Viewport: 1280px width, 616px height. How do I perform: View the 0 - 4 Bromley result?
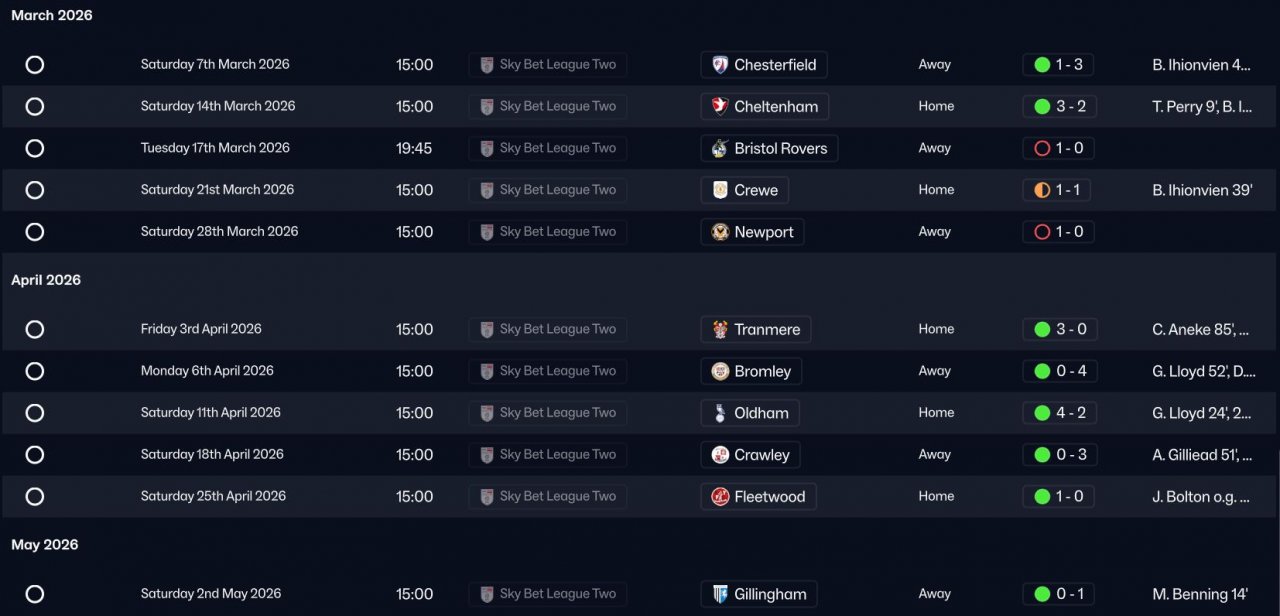click(1059, 371)
